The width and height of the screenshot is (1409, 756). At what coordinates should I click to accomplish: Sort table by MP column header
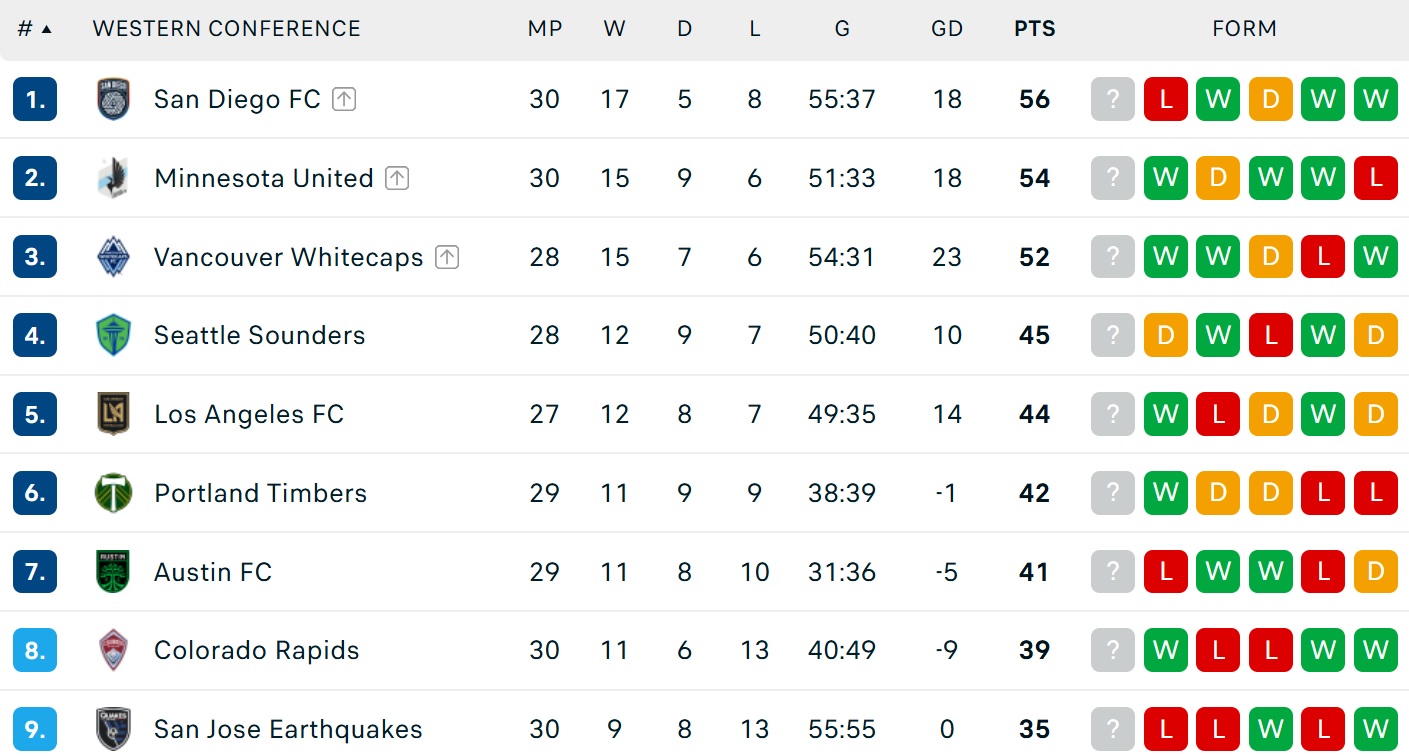tap(545, 29)
